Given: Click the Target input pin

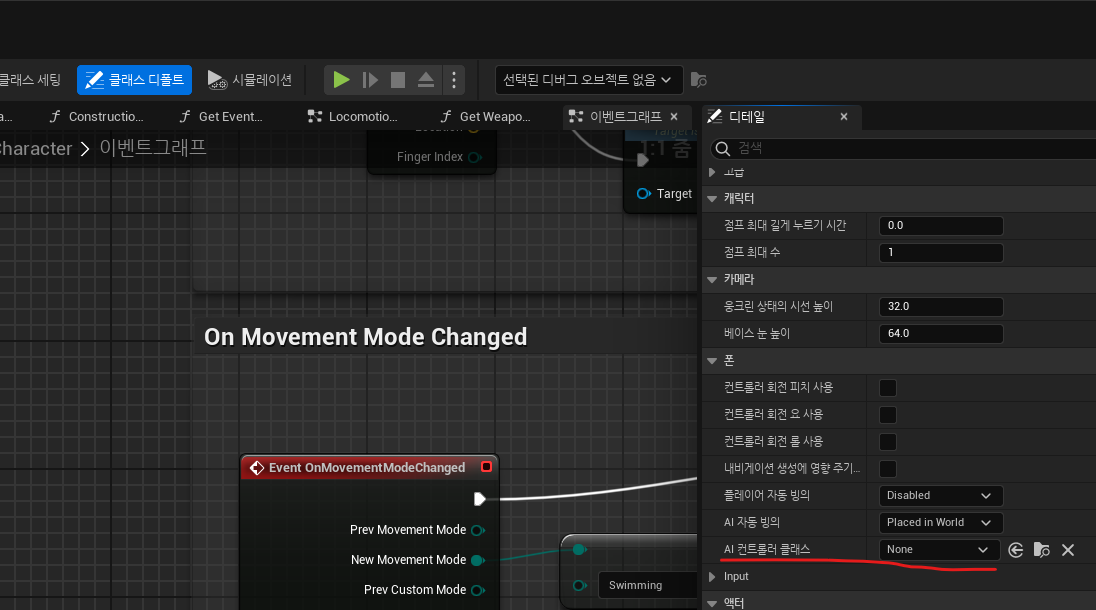Looking at the screenshot, I should point(644,194).
